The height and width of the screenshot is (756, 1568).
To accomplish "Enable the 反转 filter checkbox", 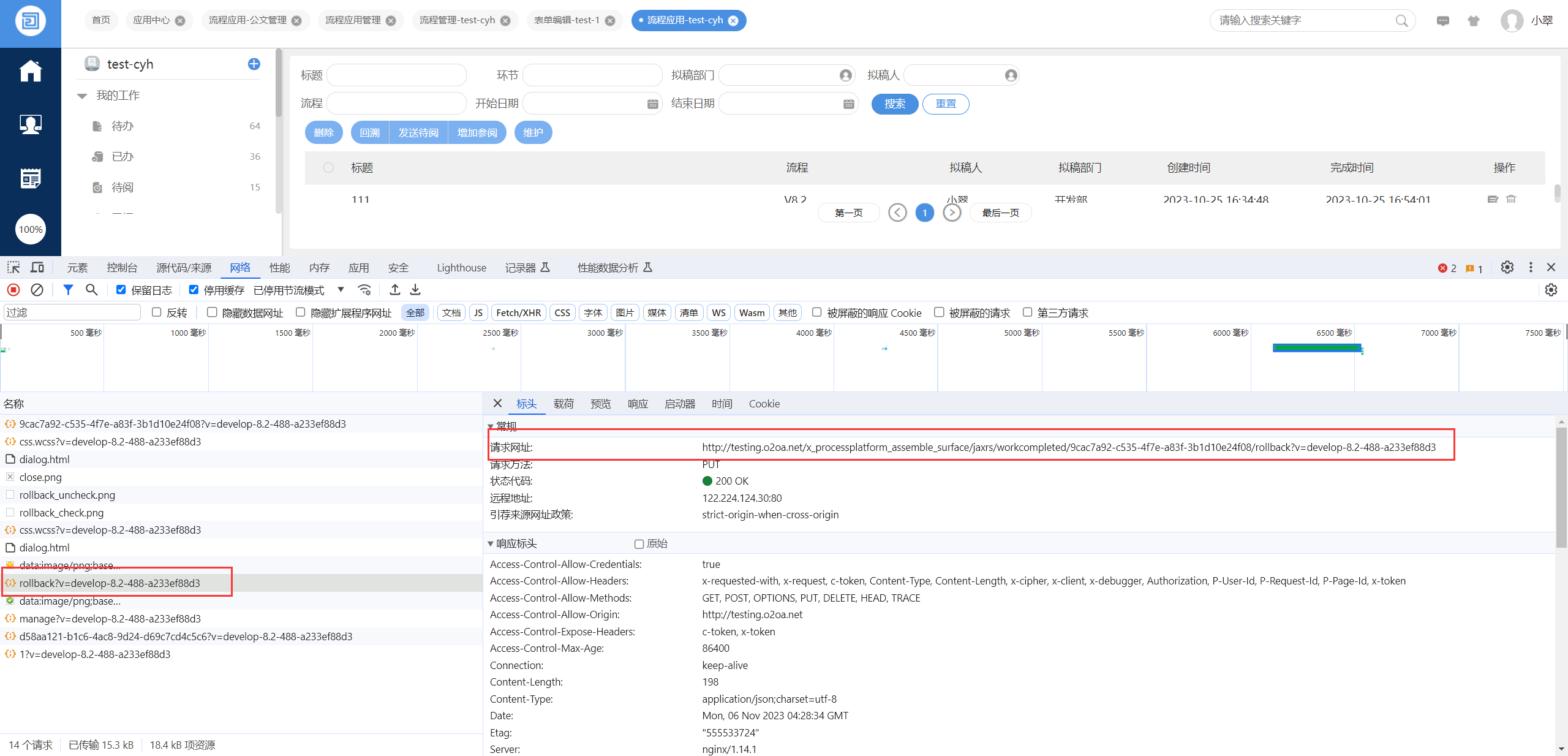I will (157, 312).
